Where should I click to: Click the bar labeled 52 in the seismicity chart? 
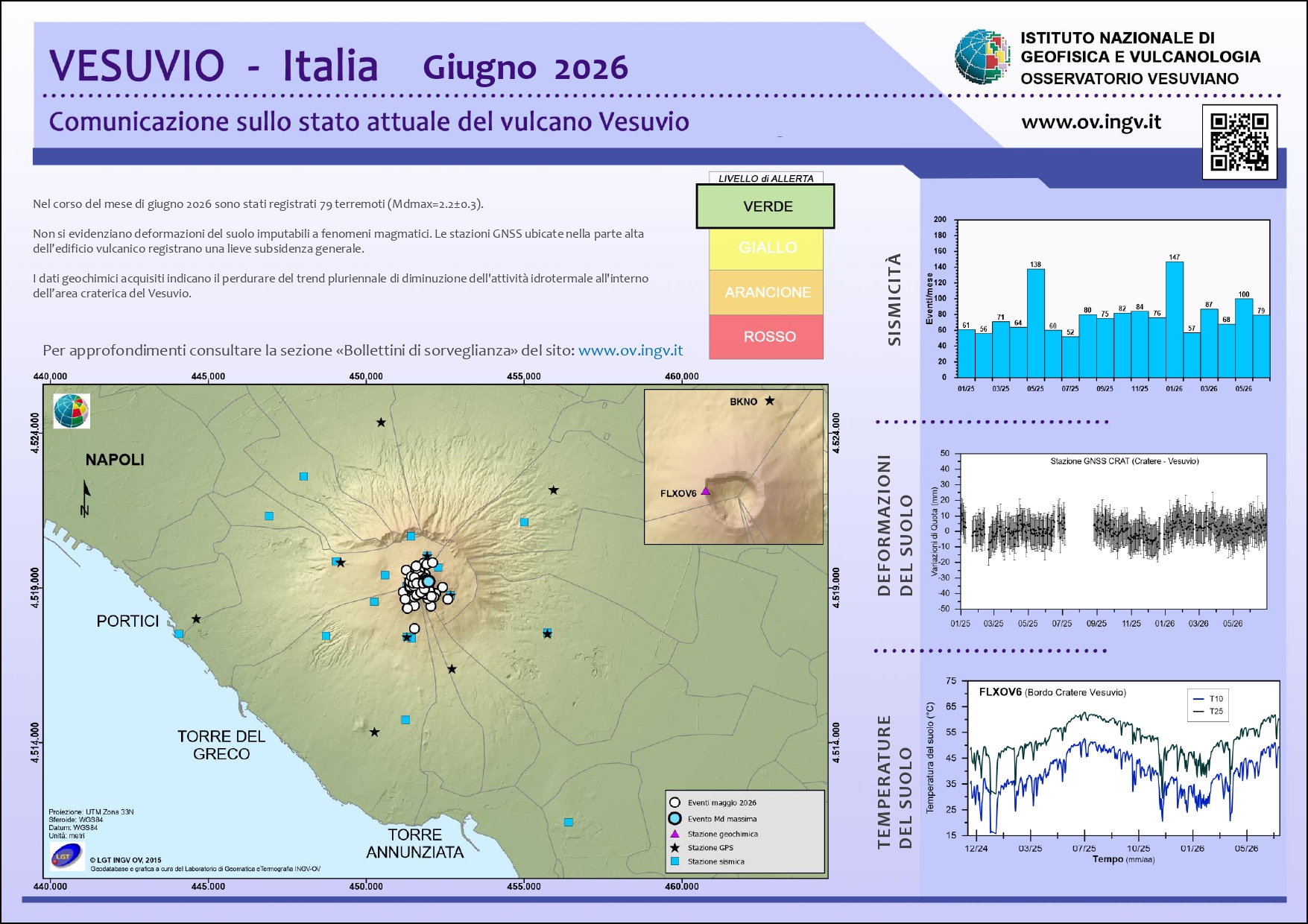pos(1070,356)
